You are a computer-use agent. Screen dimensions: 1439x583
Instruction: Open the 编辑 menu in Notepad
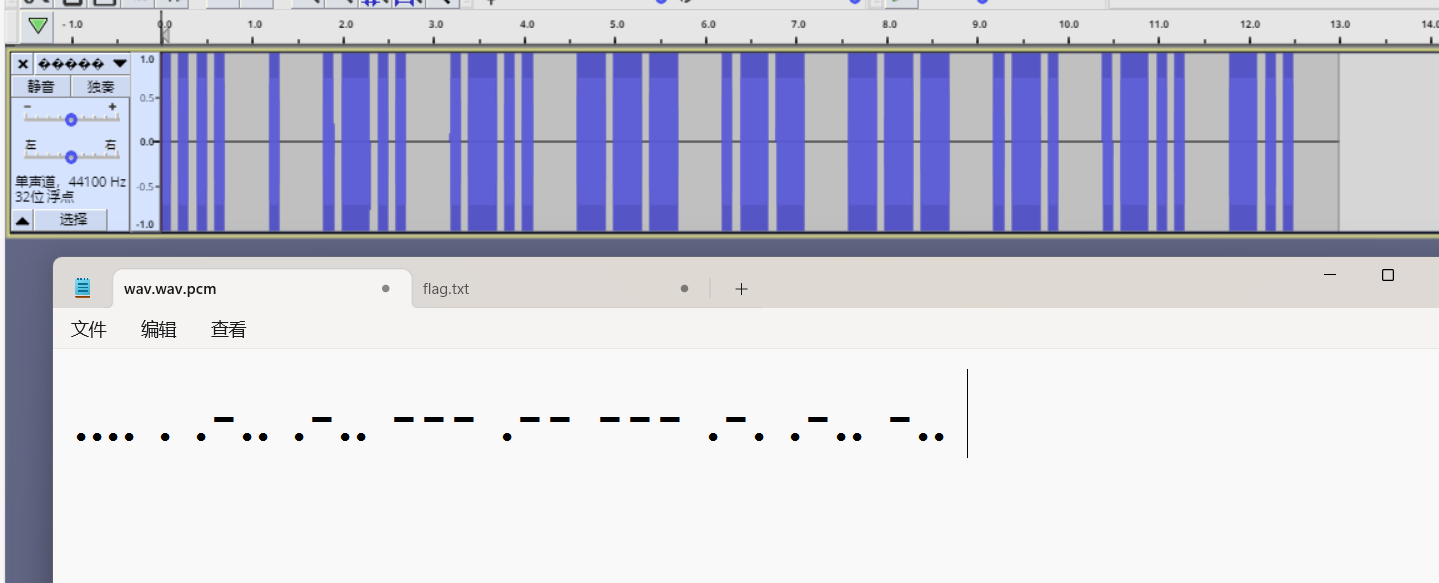tap(159, 329)
